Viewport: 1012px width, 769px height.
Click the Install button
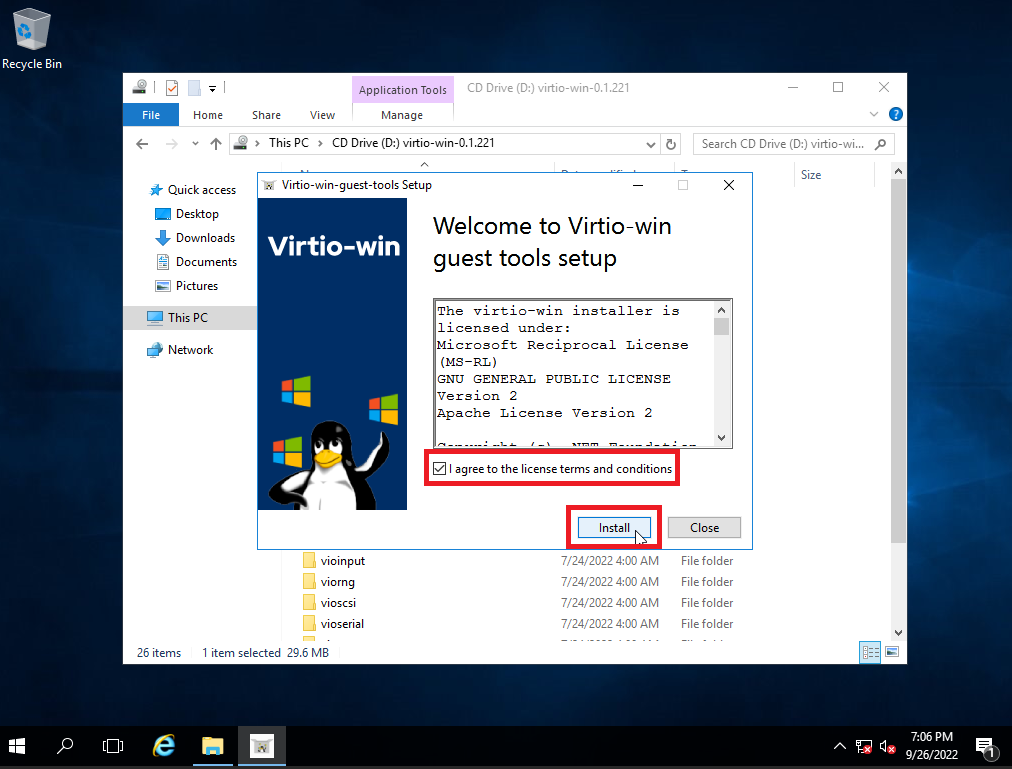point(614,528)
